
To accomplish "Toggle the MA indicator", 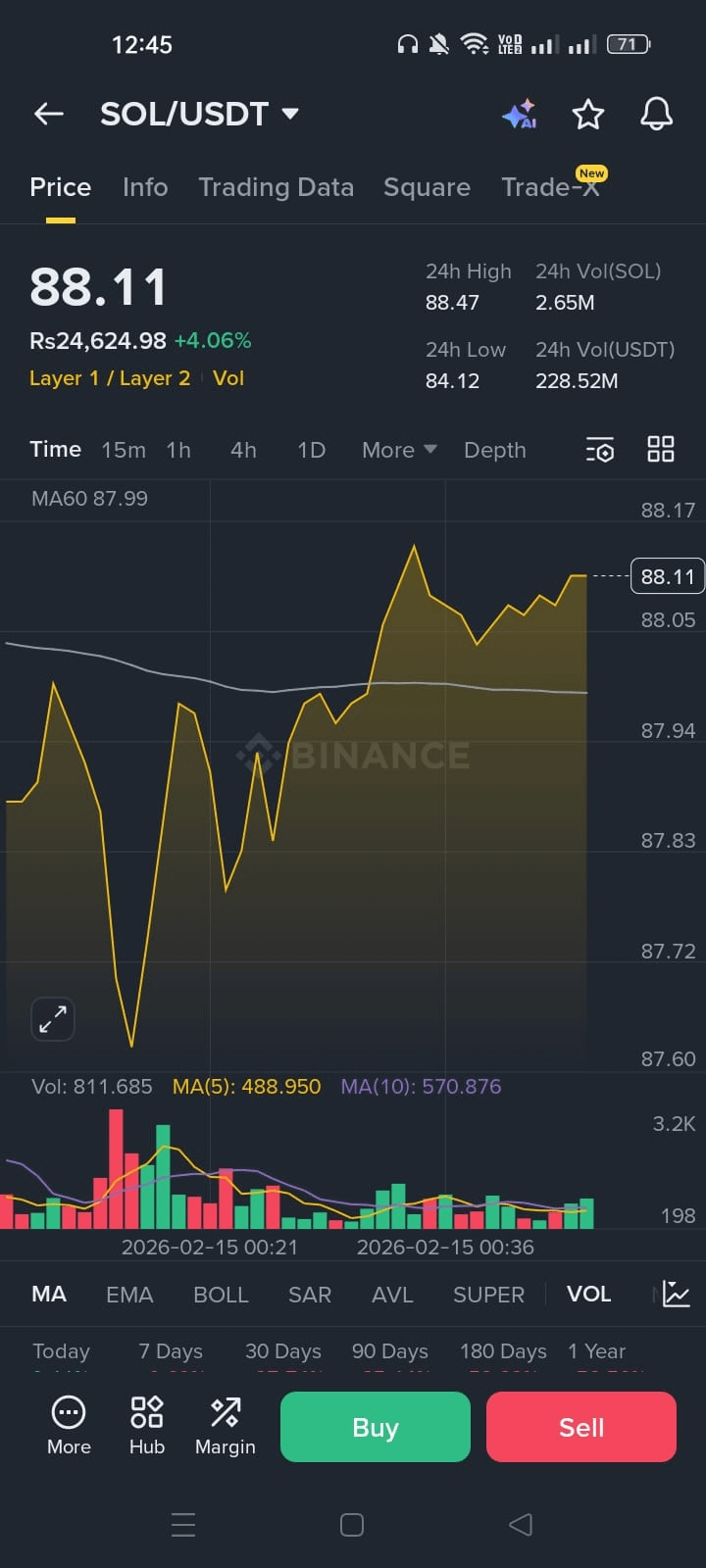I will coord(49,1295).
